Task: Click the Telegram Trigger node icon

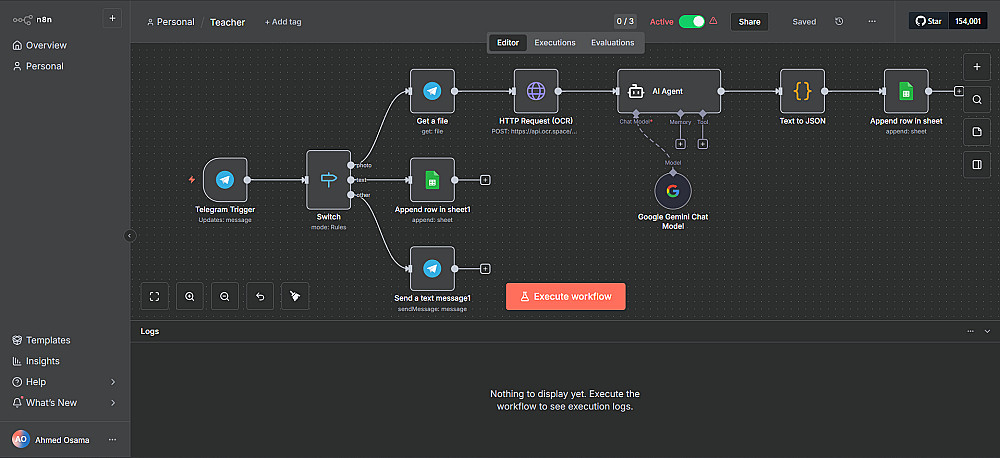Action: (224, 180)
